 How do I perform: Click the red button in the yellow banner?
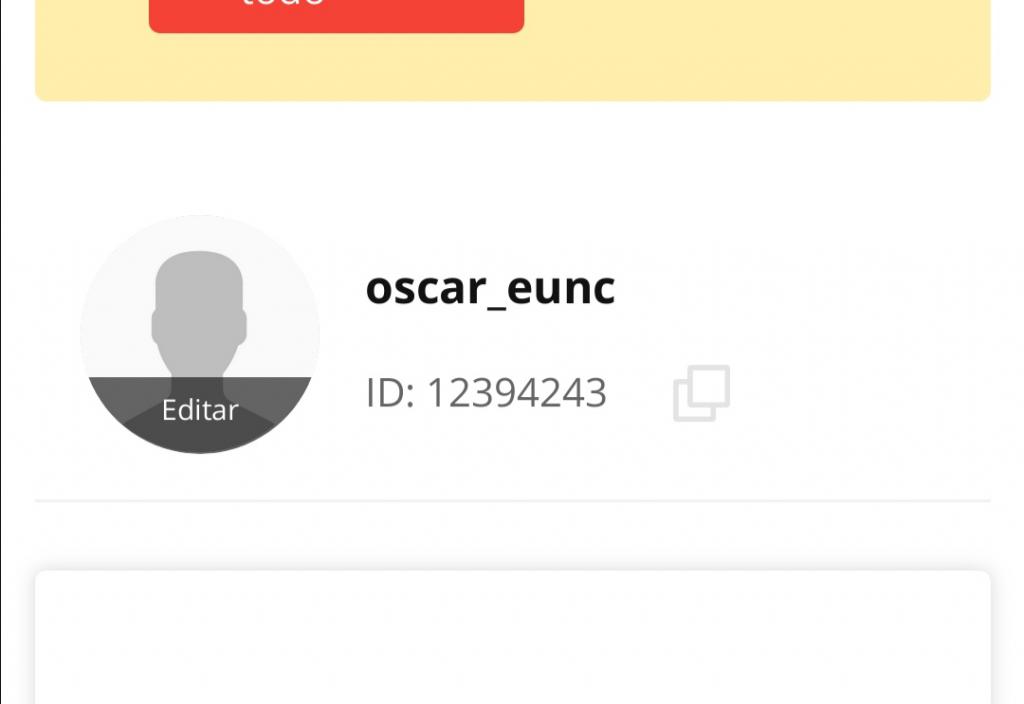click(x=336, y=16)
